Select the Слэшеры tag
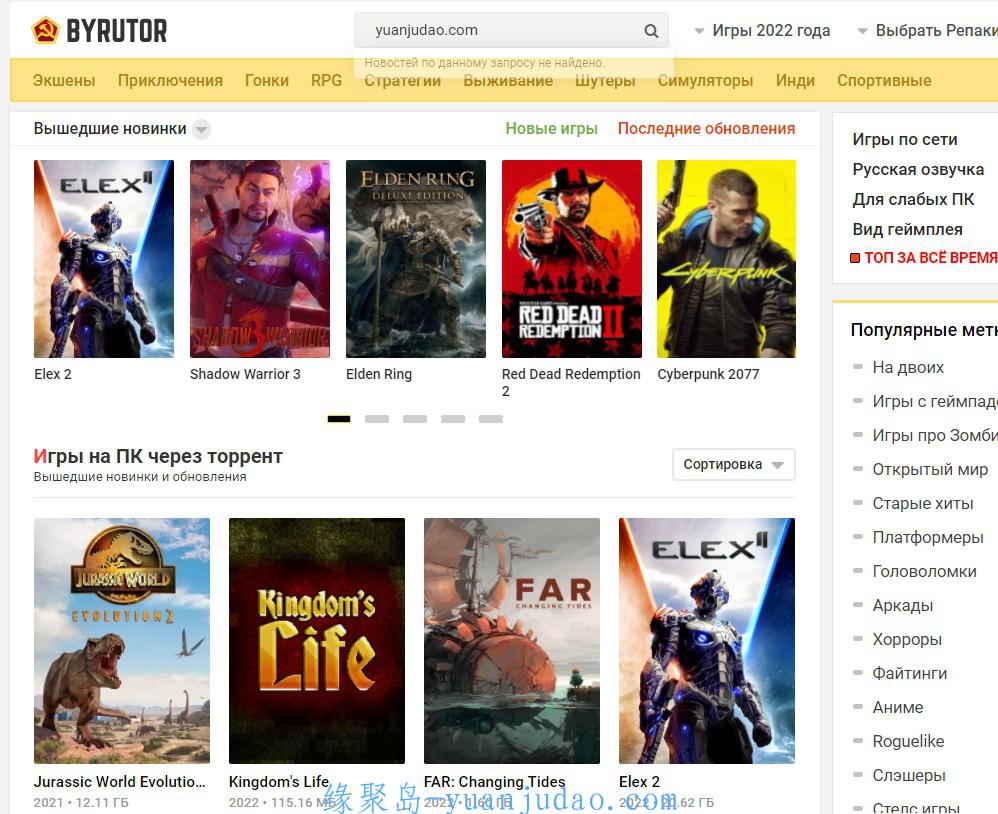998x814 pixels. (x=909, y=775)
